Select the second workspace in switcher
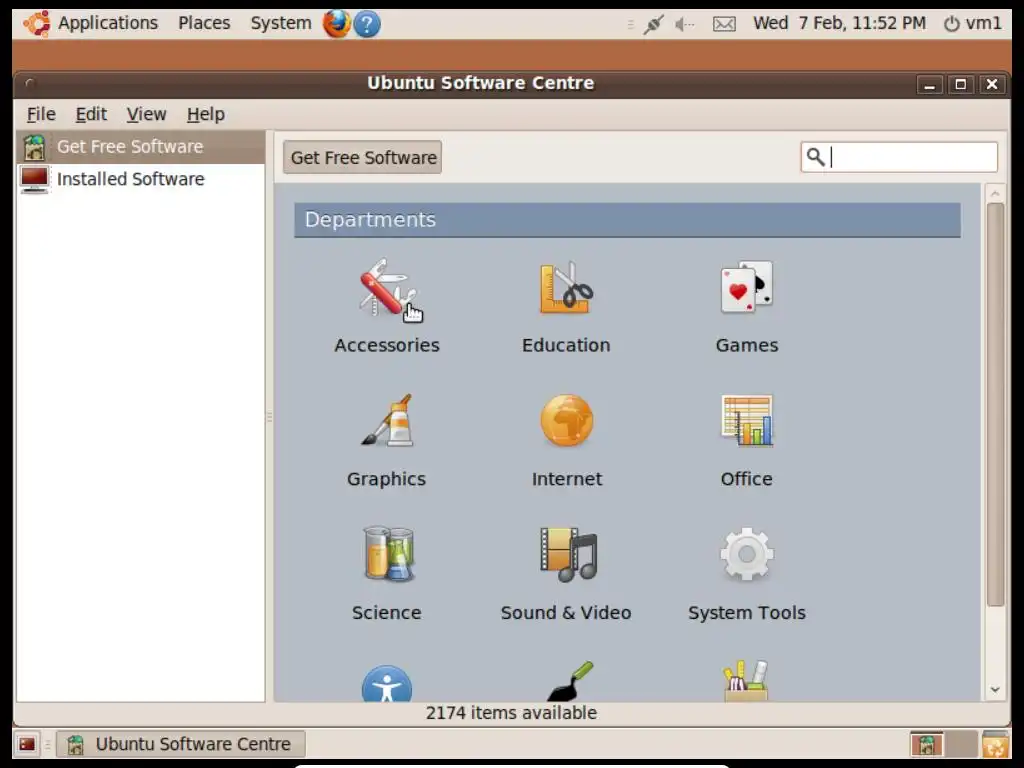1024x768 pixels. point(961,744)
